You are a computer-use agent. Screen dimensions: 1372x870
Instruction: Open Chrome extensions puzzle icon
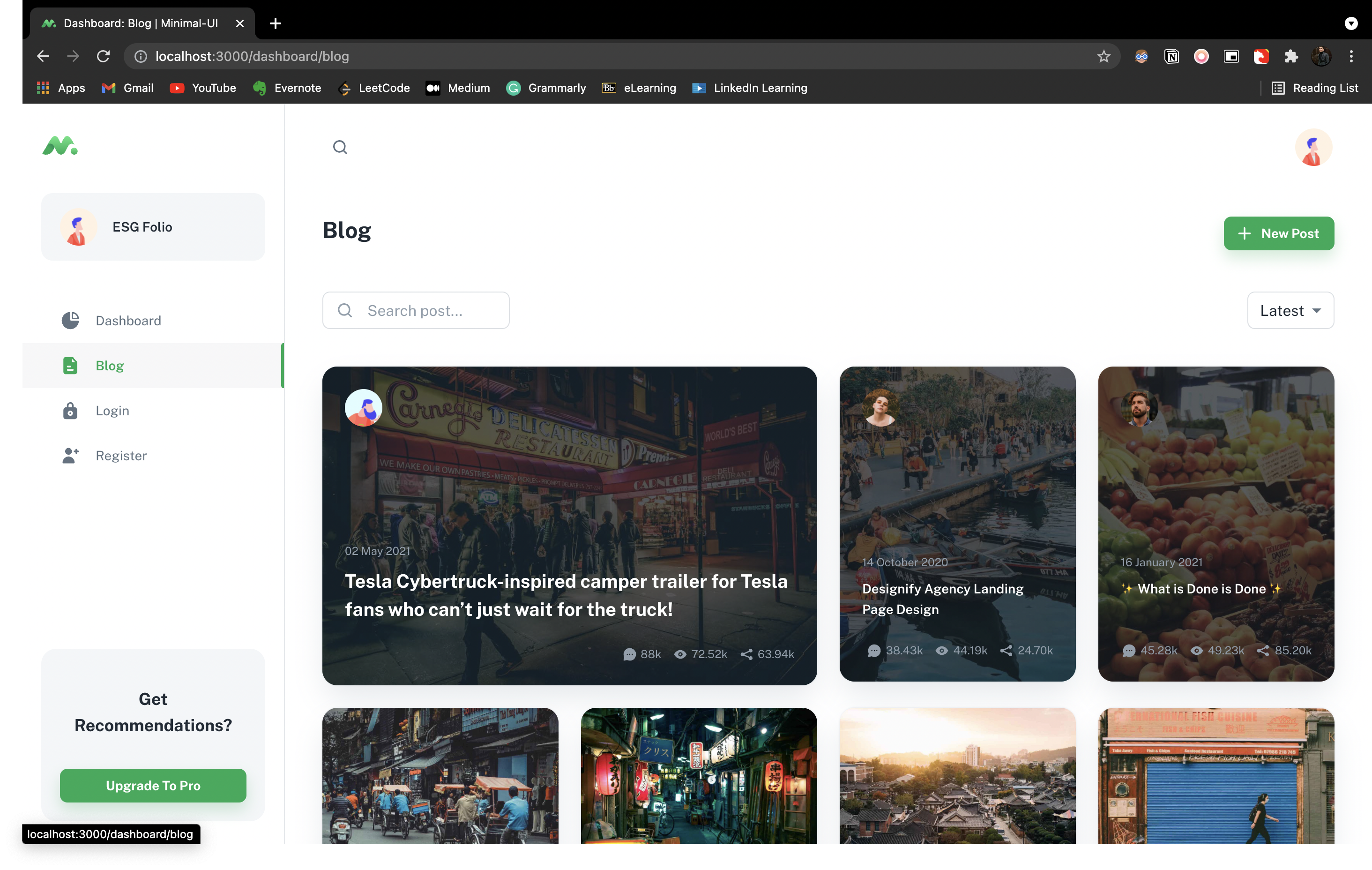[x=1291, y=56]
